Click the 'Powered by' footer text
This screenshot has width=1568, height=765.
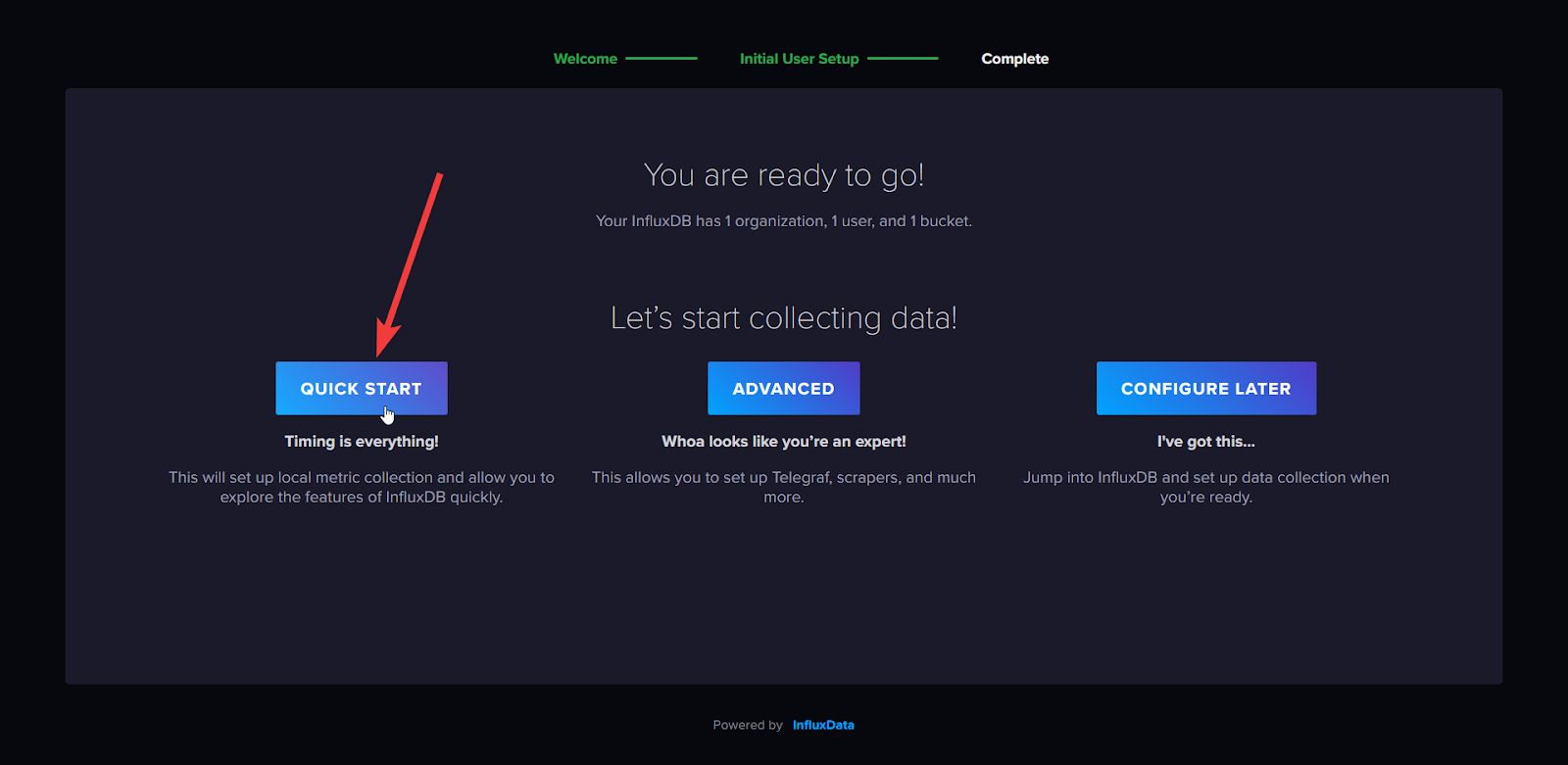[x=748, y=725]
